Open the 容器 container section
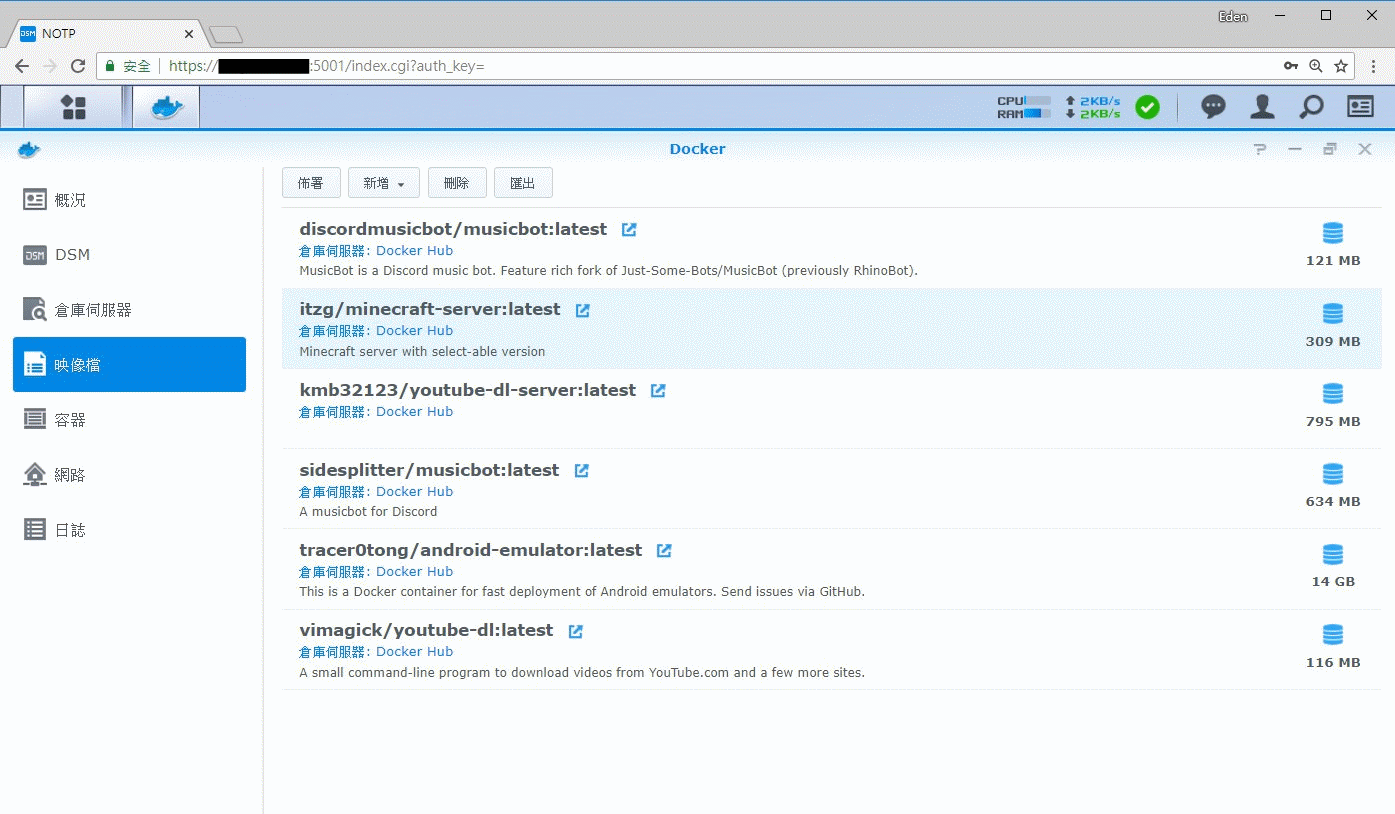Image resolution: width=1395 pixels, height=814 pixels. [129, 420]
